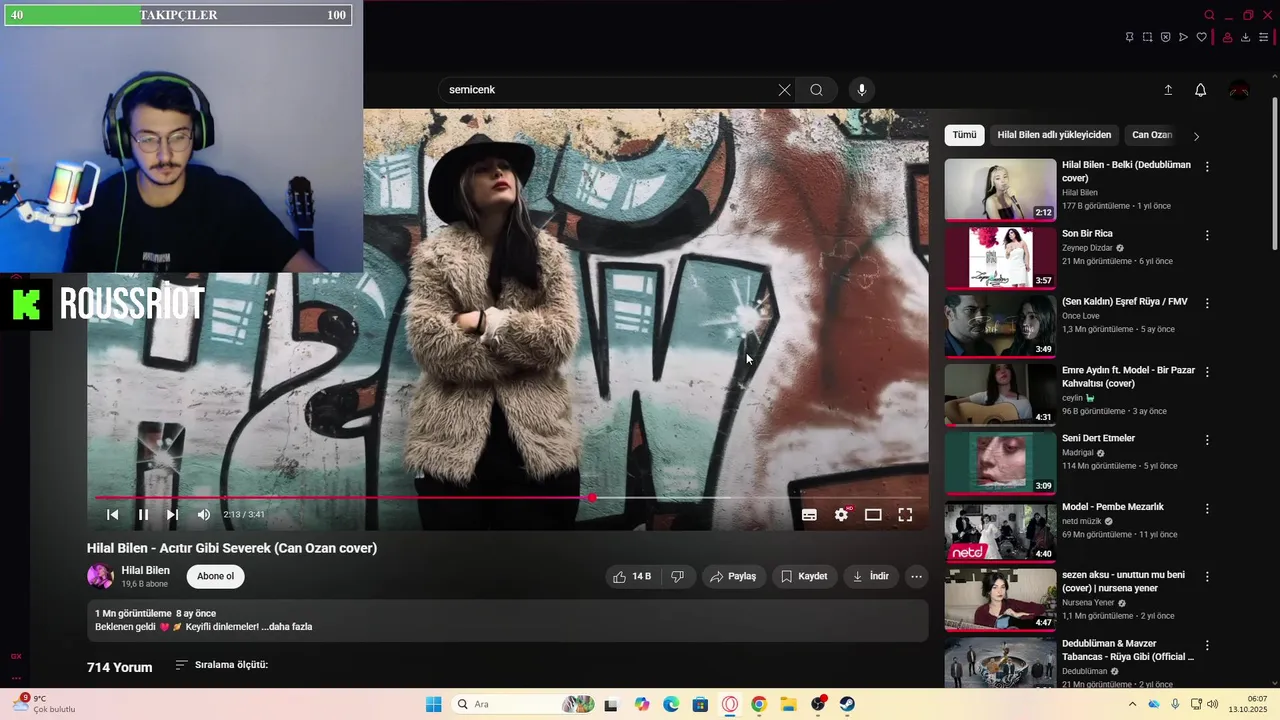Screen dimensions: 1280x720
Task: Select the Hilal Bilen adlı yükleyiciden chip
Action: pyautogui.click(x=1054, y=135)
